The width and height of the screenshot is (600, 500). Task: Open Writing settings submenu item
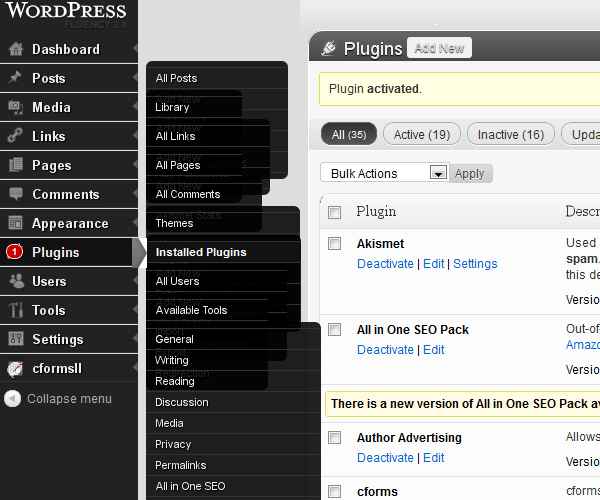pos(171,360)
